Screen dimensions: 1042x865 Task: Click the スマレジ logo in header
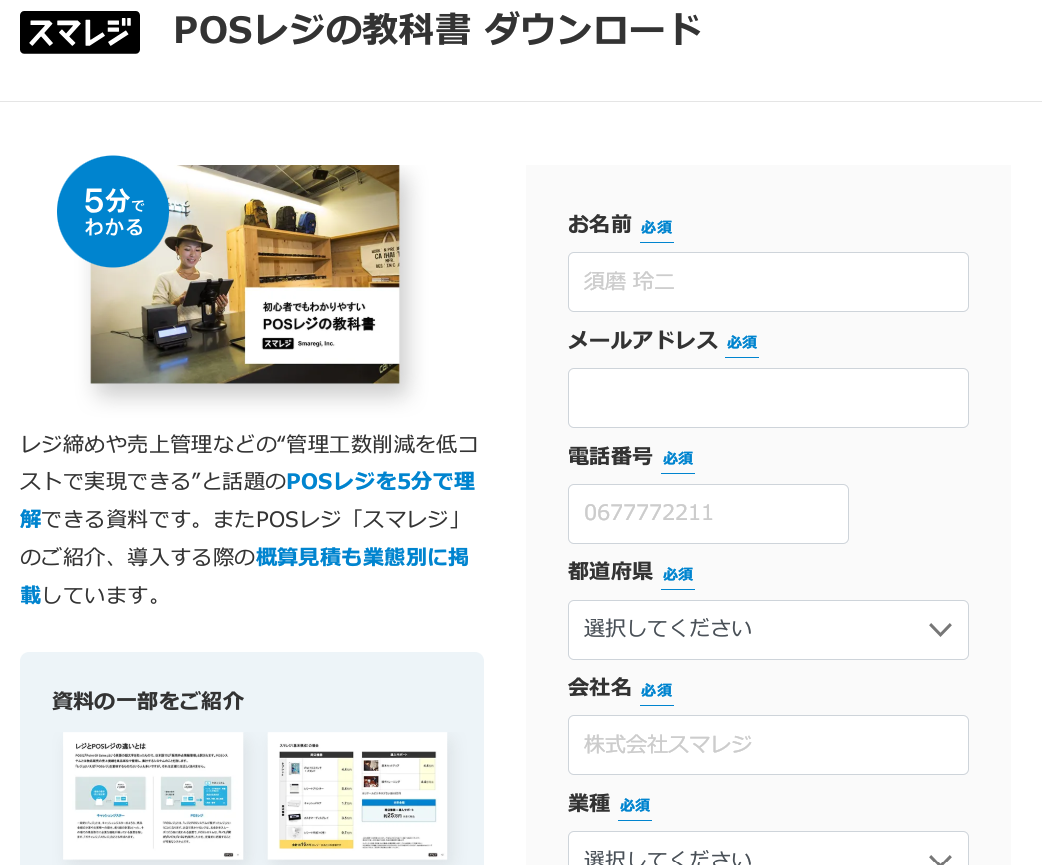pos(80,32)
